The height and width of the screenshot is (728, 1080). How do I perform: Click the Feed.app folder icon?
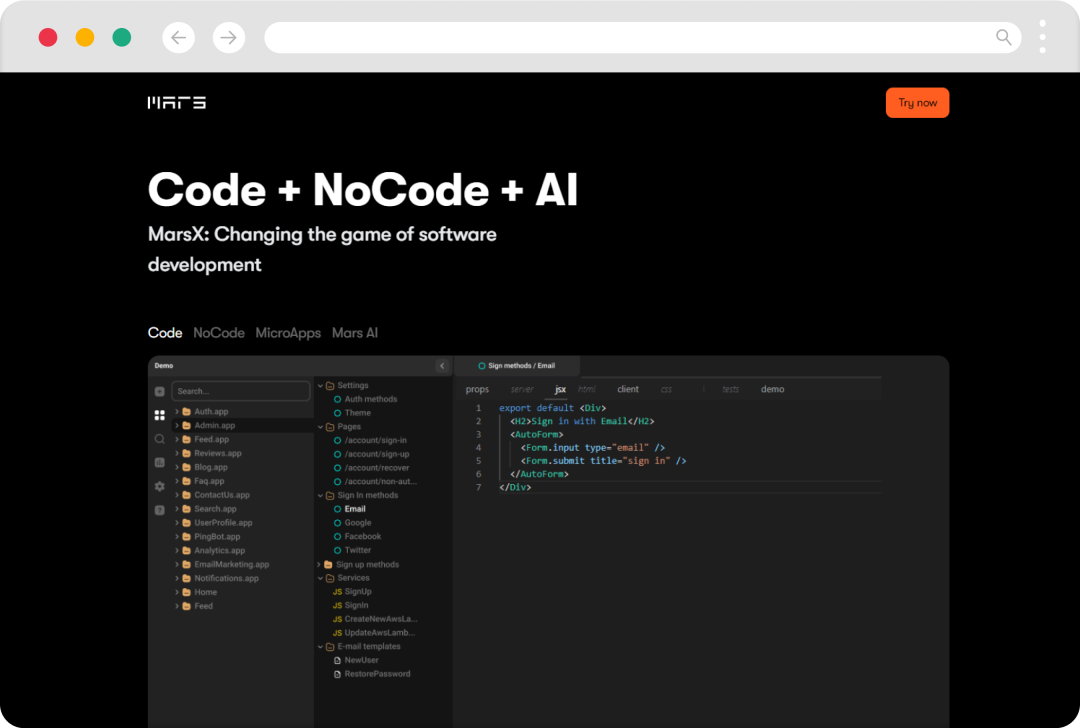pos(187,439)
